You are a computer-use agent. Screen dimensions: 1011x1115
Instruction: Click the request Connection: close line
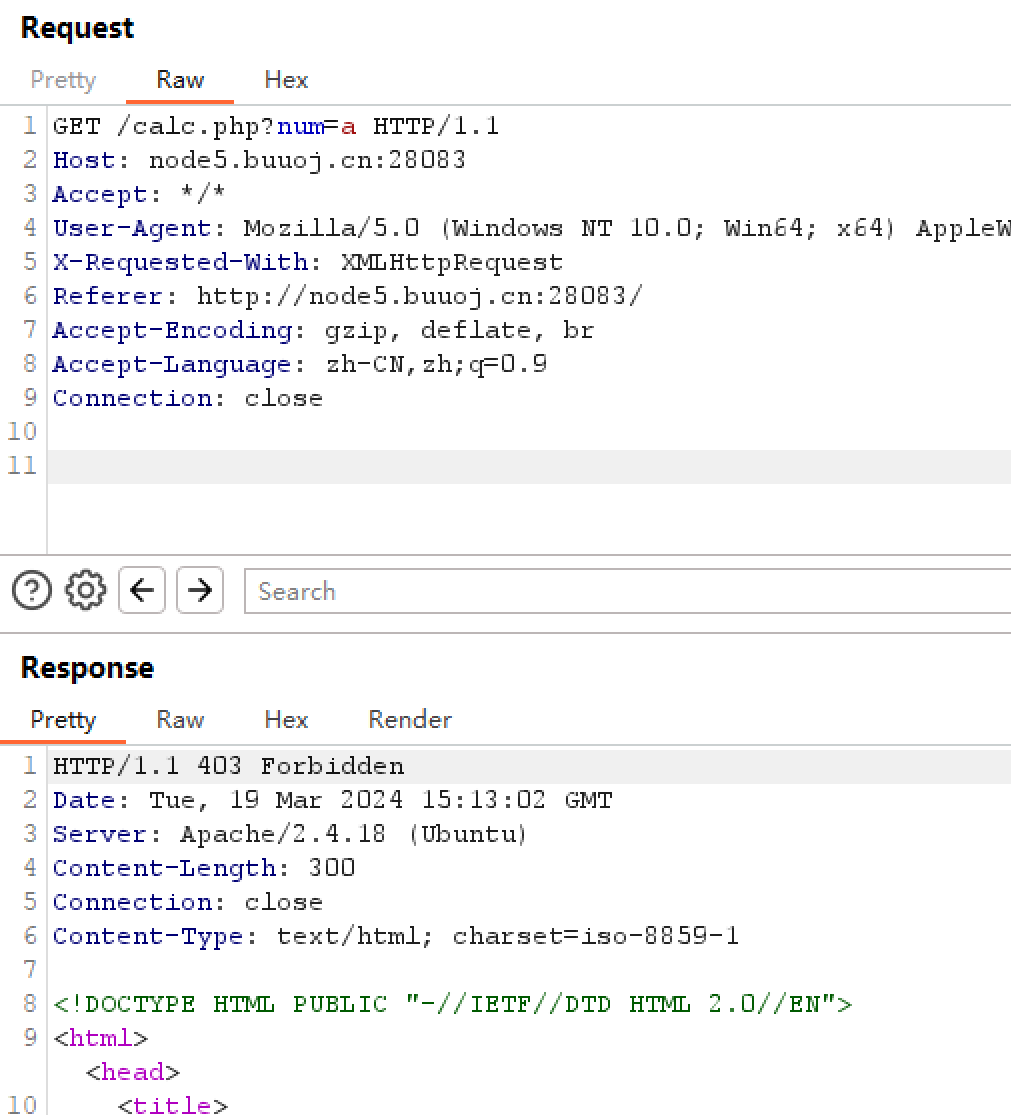(188, 398)
